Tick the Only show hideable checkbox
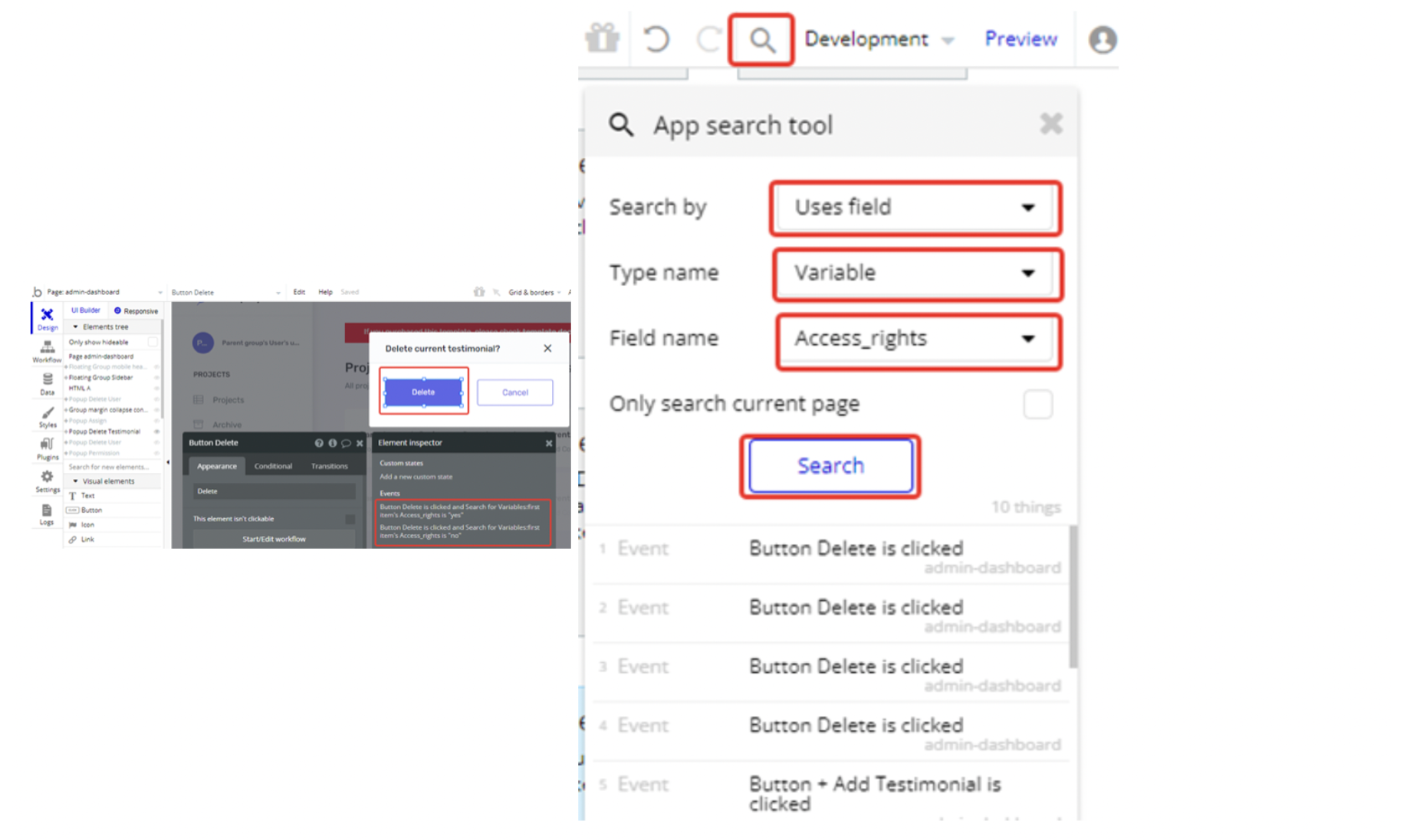 153,343
